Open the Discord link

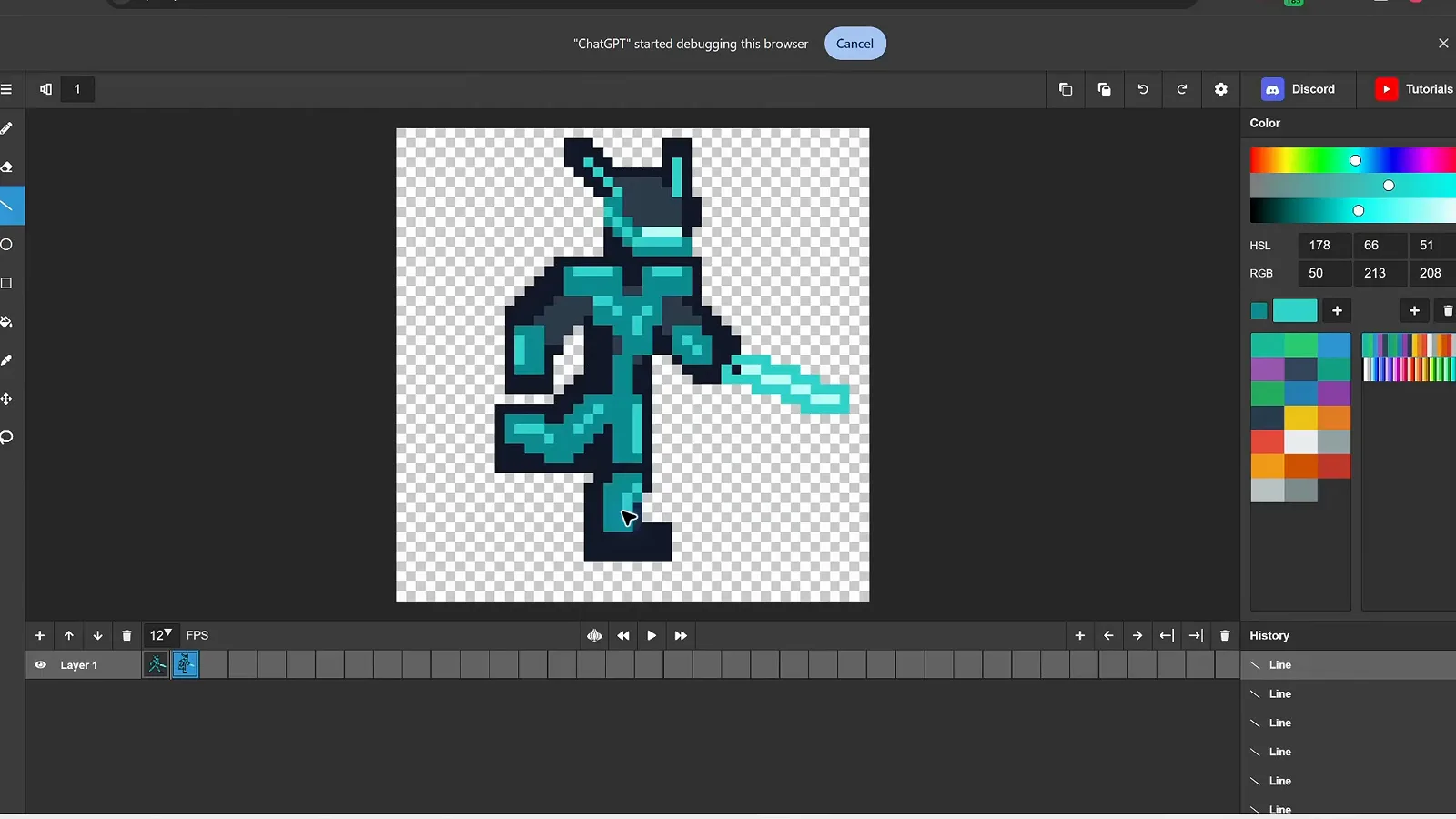(1299, 89)
